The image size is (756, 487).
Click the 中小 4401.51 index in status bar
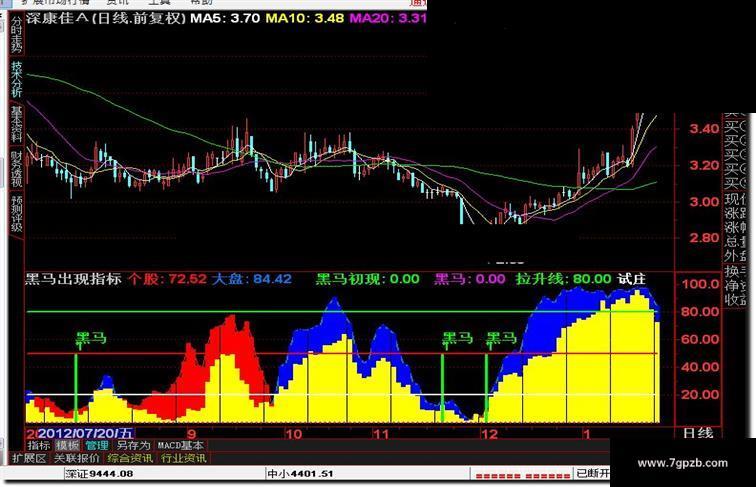click(300, 473)
